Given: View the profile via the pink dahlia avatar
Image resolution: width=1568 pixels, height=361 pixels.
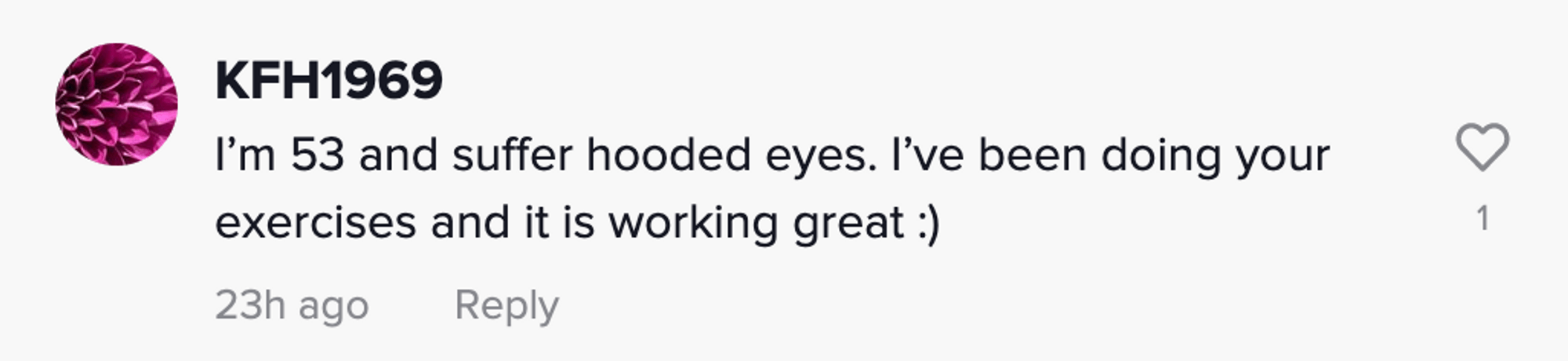Looking at the screenshot, I should (116, 104).
